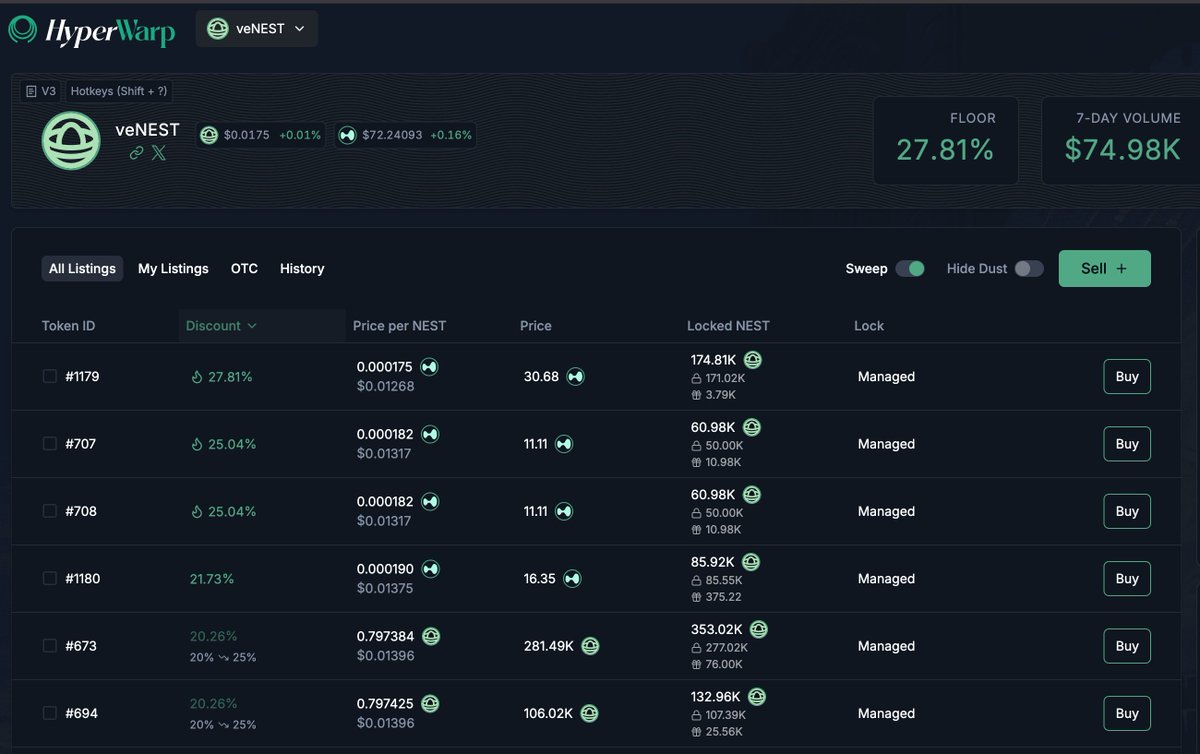
Task: Click the $0.01375 price per NEST value
Action: click(x=385, y=588)
